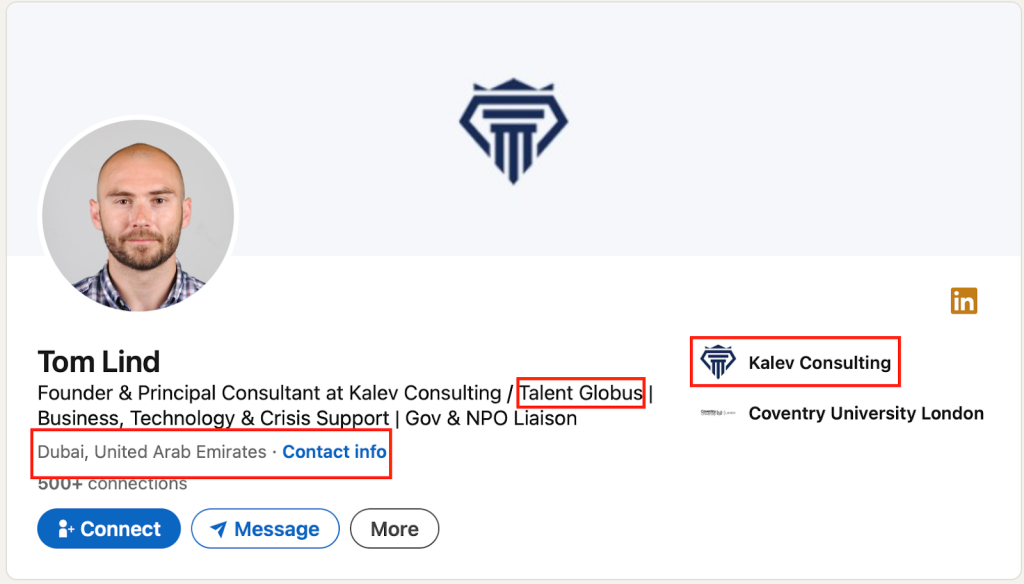Open the Kalev Consulting company name link

[819, 362]
